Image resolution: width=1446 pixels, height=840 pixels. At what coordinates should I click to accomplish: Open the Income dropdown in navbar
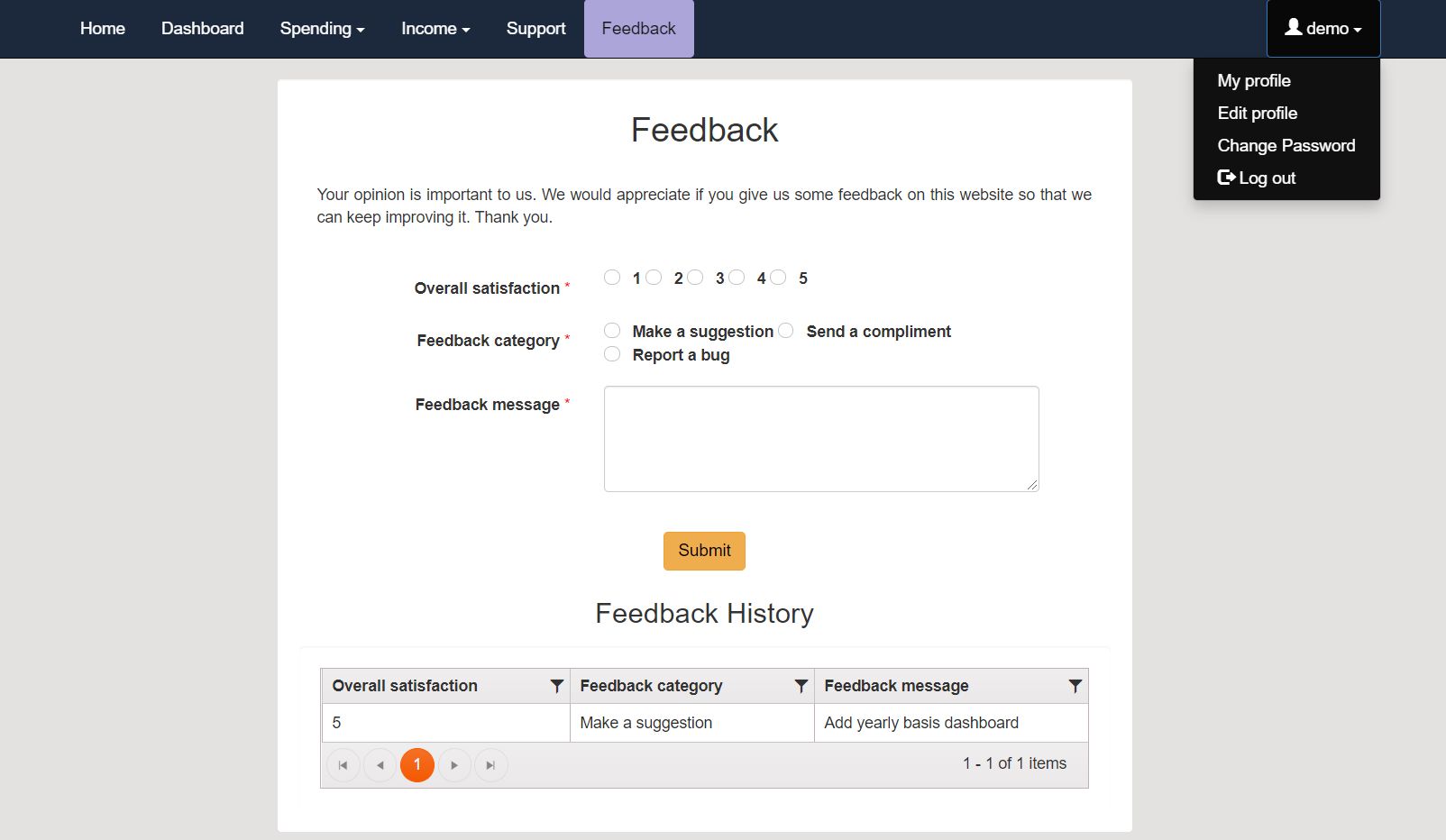click(x=435, y=29)
